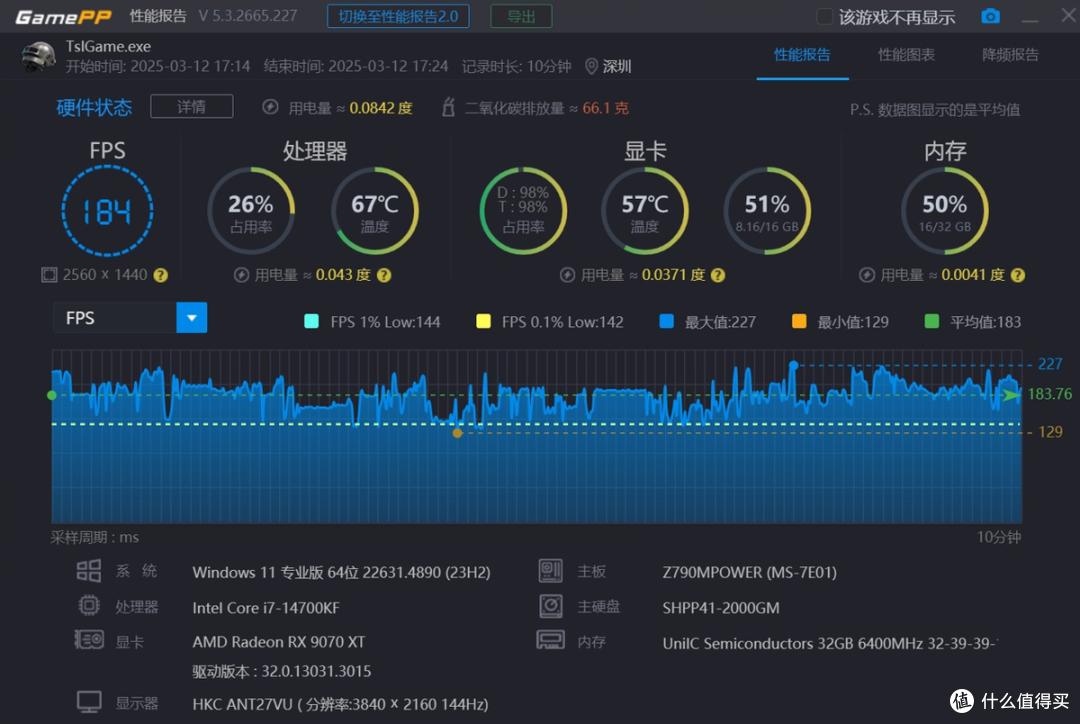Image resolution: width=1080 pixels, height=724 pixels.
Task: Click the processor 67°C temperature gauge
Action: (375, 211)
